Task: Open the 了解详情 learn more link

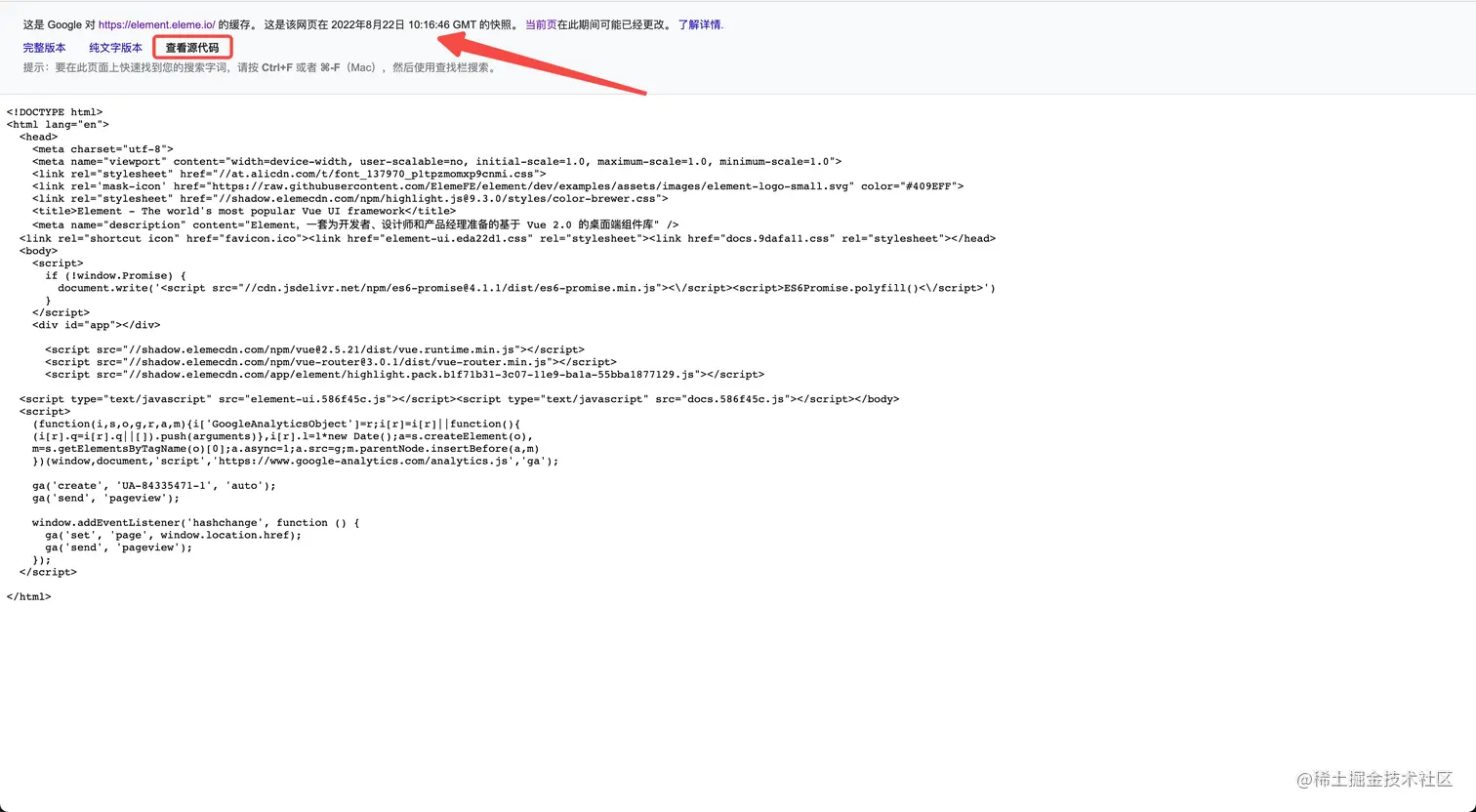Action: coord(700,24)
